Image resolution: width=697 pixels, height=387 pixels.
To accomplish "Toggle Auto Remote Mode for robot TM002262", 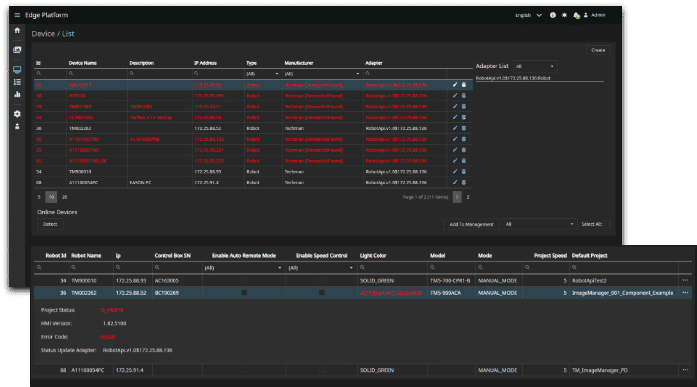I will [244, 293].
